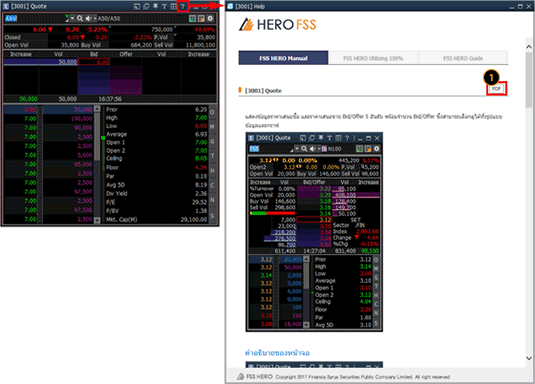Switch to the FSS HERO Utilizing 100% tab
This screenshot has height=384, width=535.
tap(373, 58)
